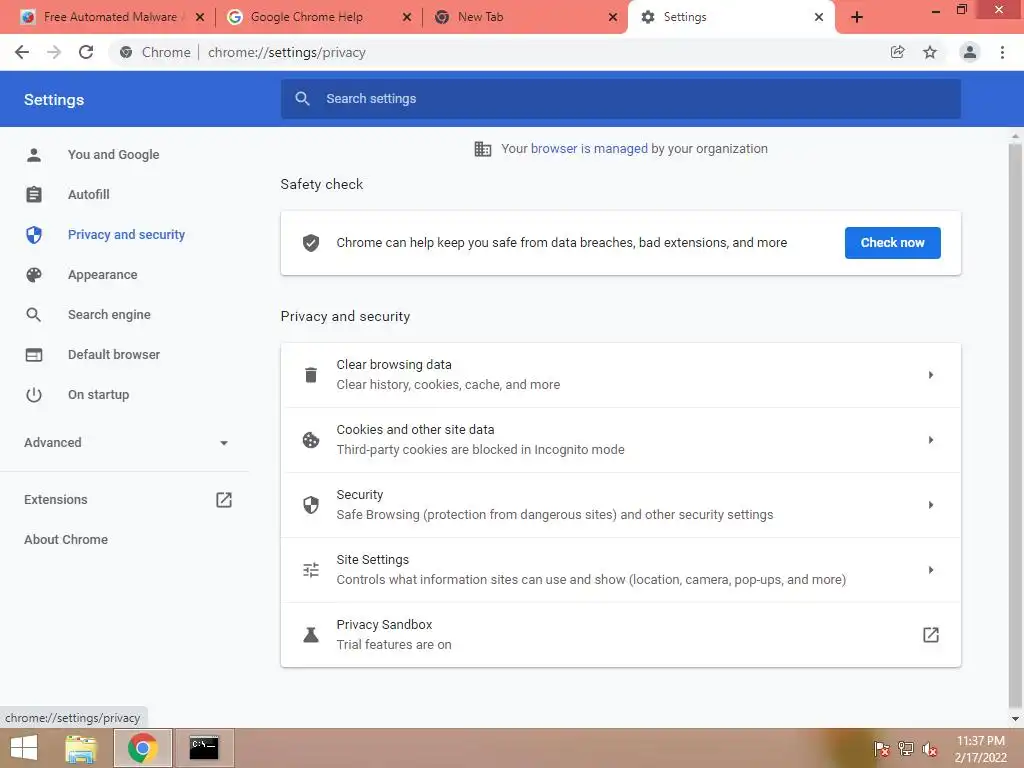Click the managed organization building icon
This screenshot has width=1024, height=768.
483,149
